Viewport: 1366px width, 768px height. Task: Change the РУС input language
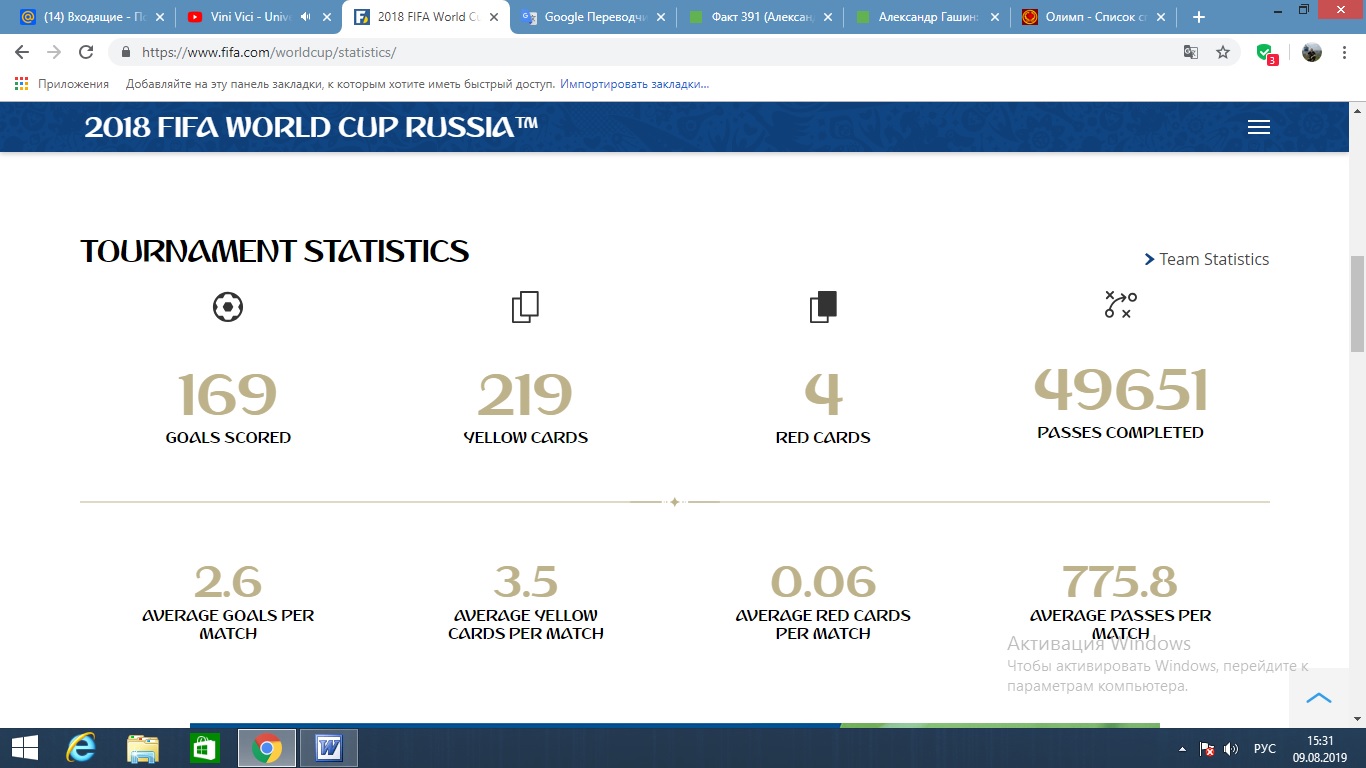click(1265, 749)
